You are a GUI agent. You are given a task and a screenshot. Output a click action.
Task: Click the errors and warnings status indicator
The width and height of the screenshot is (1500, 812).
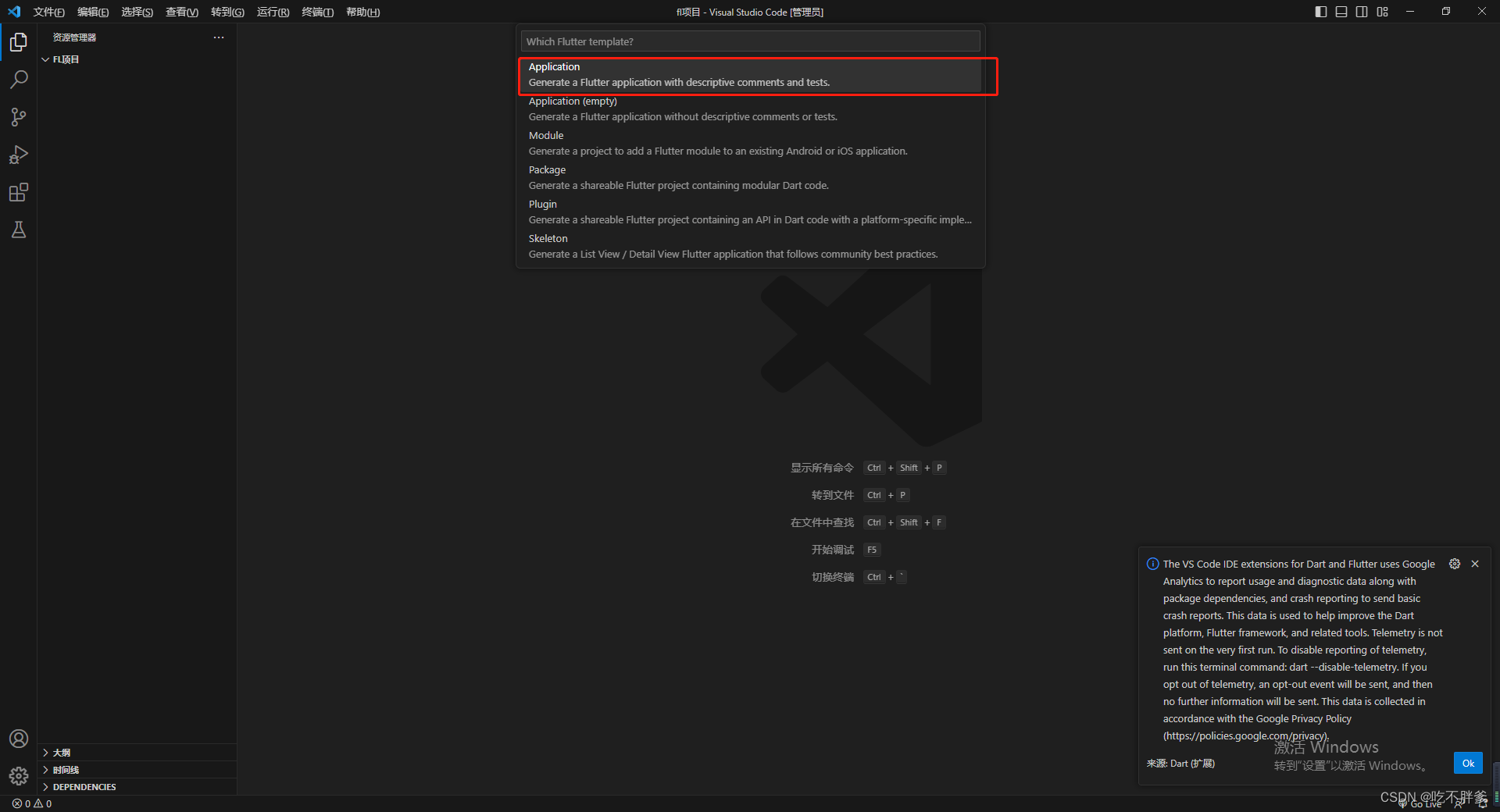pyautogui.click(x=32, y=803)
